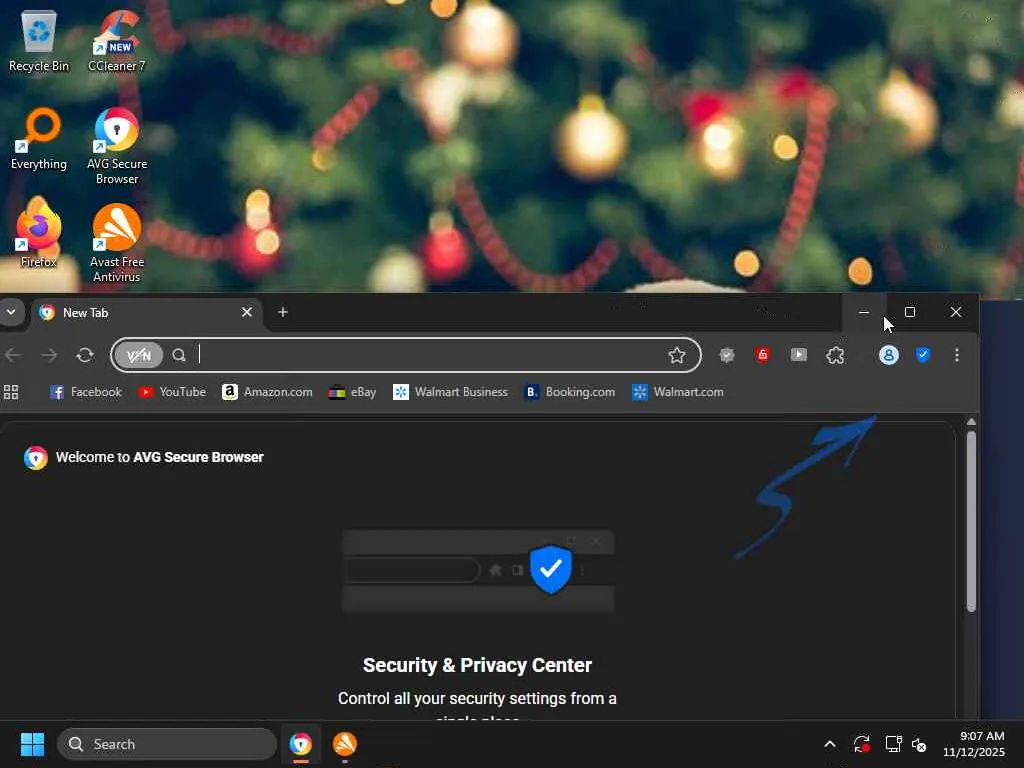1024x768 pixels.
Task: Click the AVG logo in welcome header
Action: point(36,458)
